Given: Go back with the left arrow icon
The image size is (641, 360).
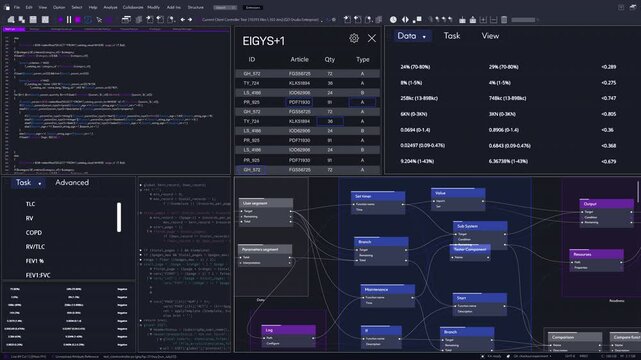Looking at the screenshot, I should pos(183,20).
